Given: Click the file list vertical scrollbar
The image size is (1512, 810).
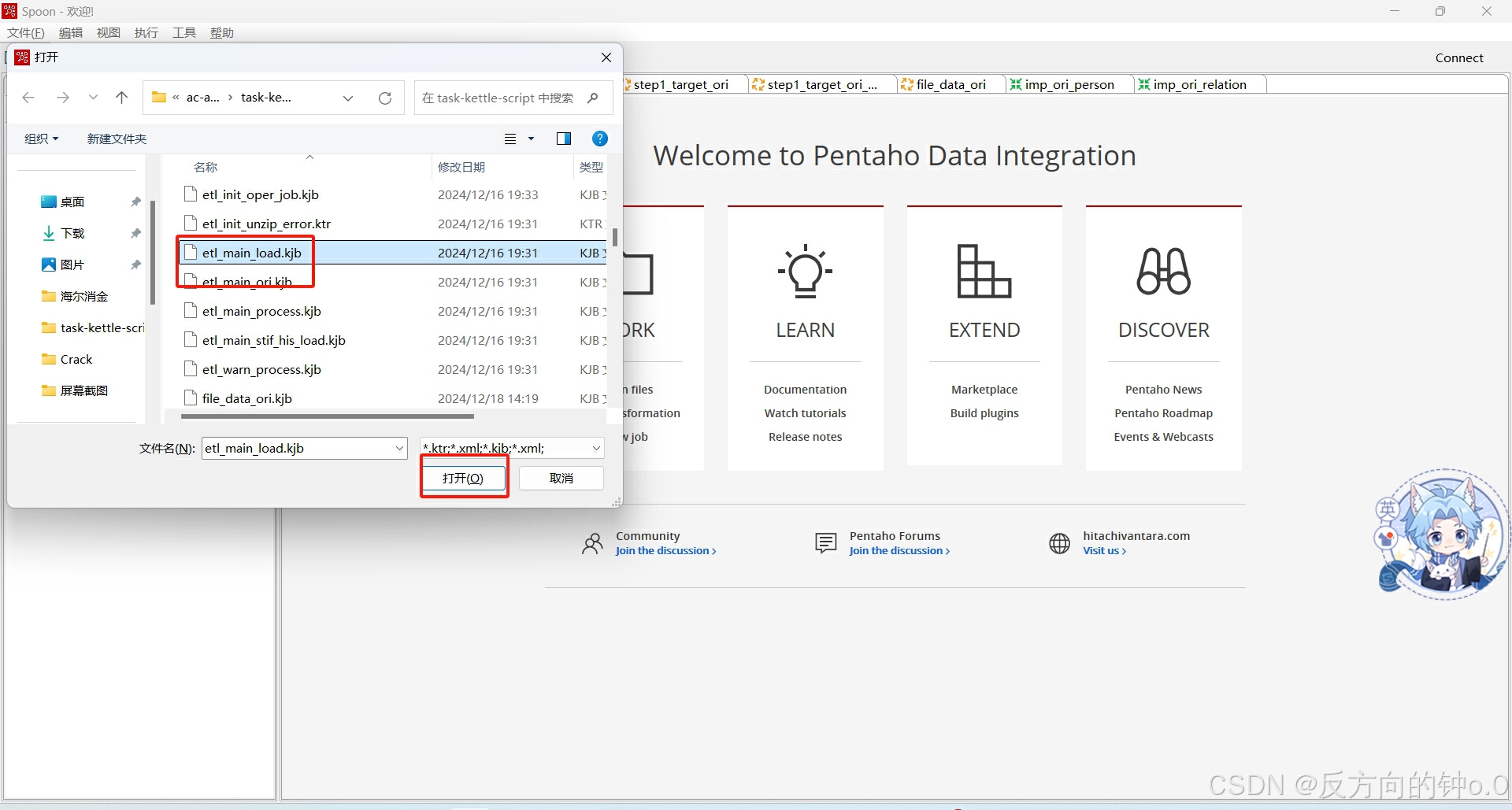Looking at the screenshot, I should click(x=614, y=236).
